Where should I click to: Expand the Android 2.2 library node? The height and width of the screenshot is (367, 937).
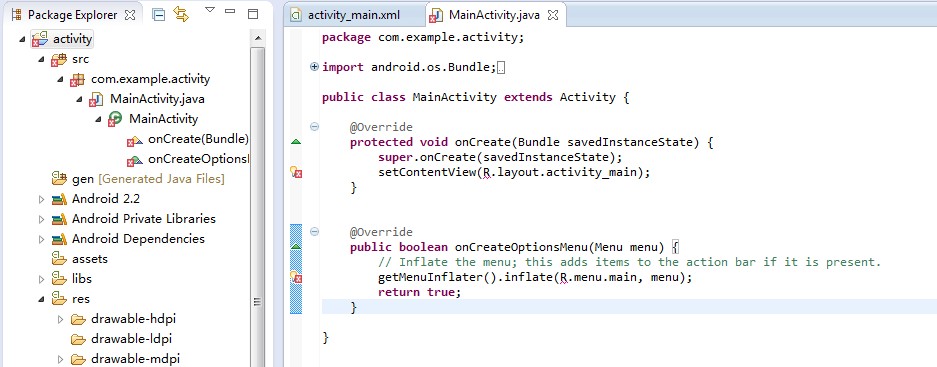(41, 199)
